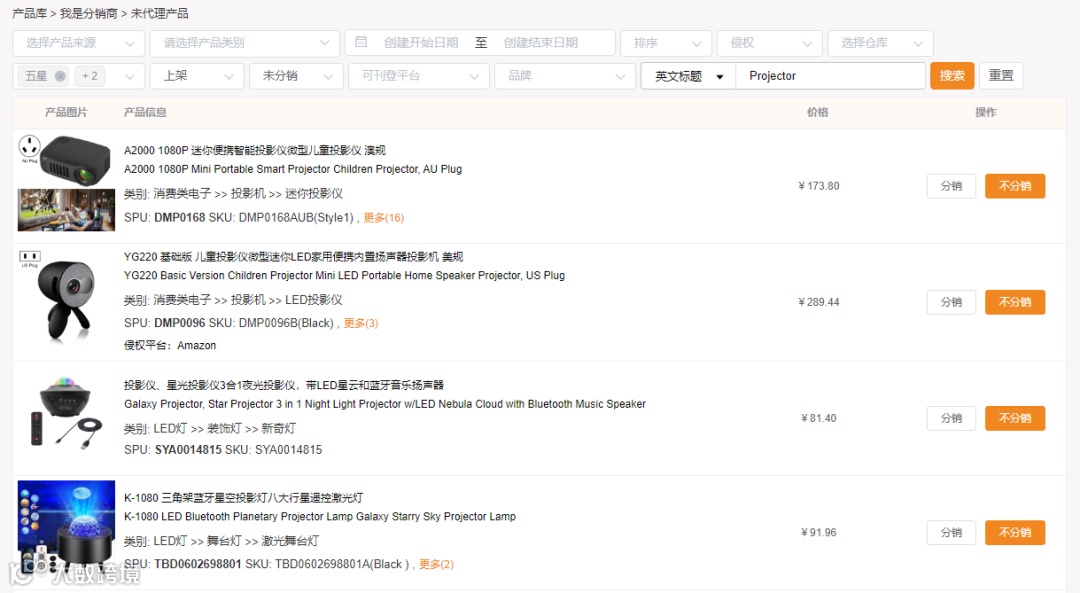
Task: Open the 侵权 dropdown
Action: pyautogui.click(x=769, y=43)
